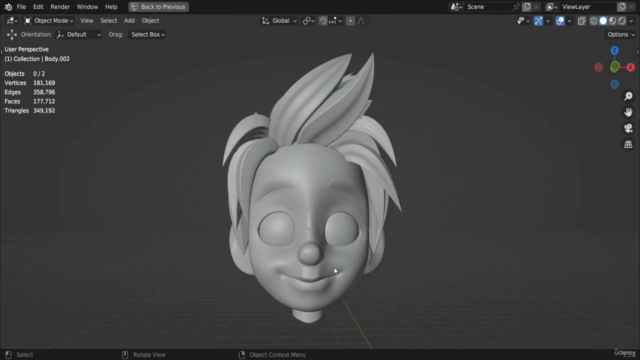Click the Rotate View mouse hint icon
Screen dimensions: 640x360
(125, 355)
